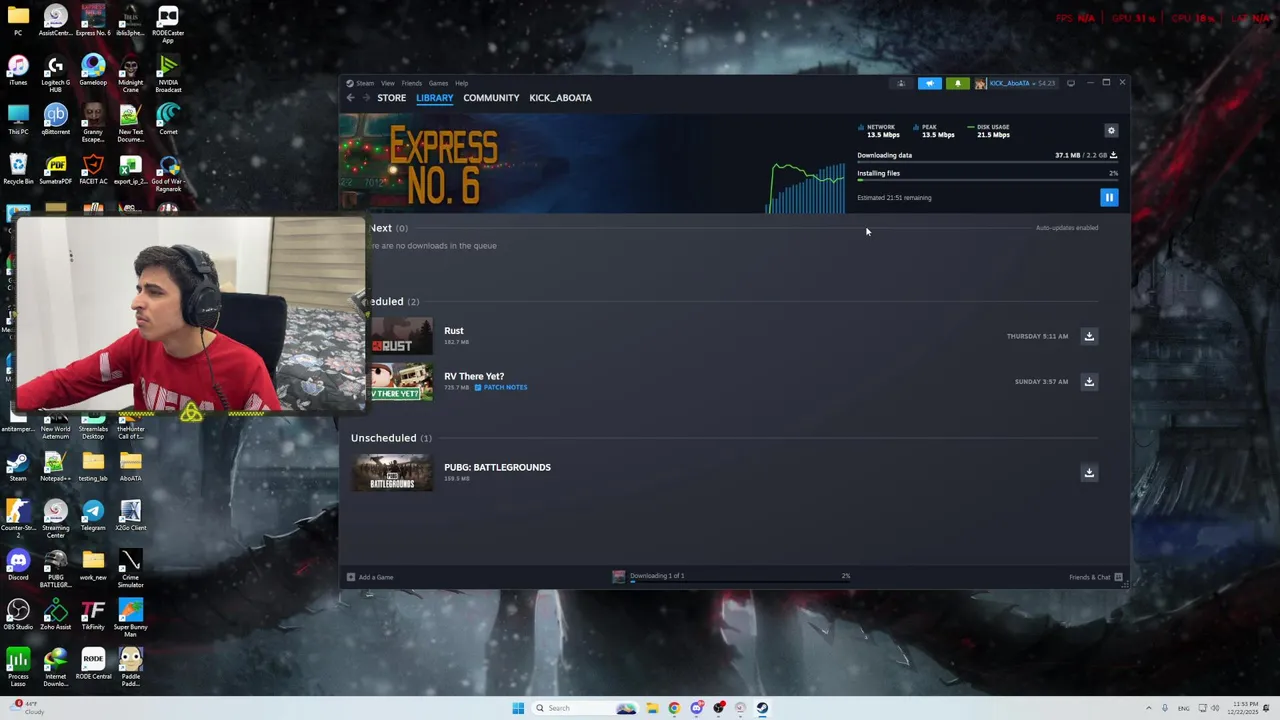Click Auto-updates enabled text

[x=1067, y=228]
